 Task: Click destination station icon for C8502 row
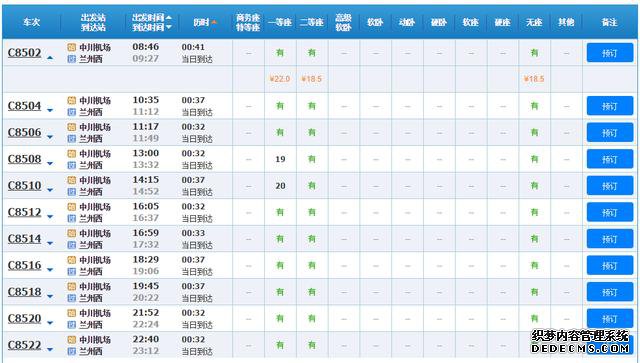71,59
